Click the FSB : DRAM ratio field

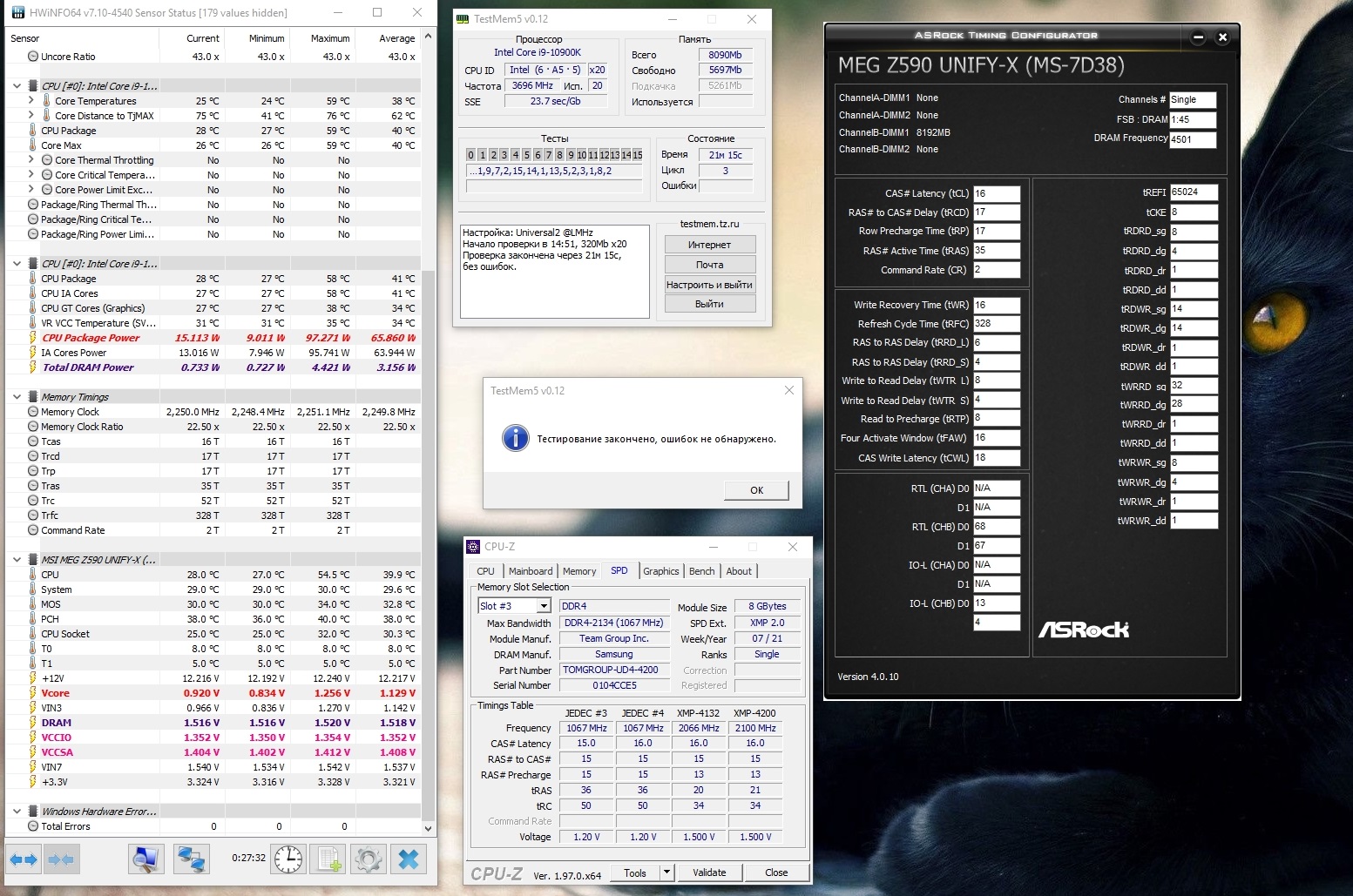pos(1193,120)
